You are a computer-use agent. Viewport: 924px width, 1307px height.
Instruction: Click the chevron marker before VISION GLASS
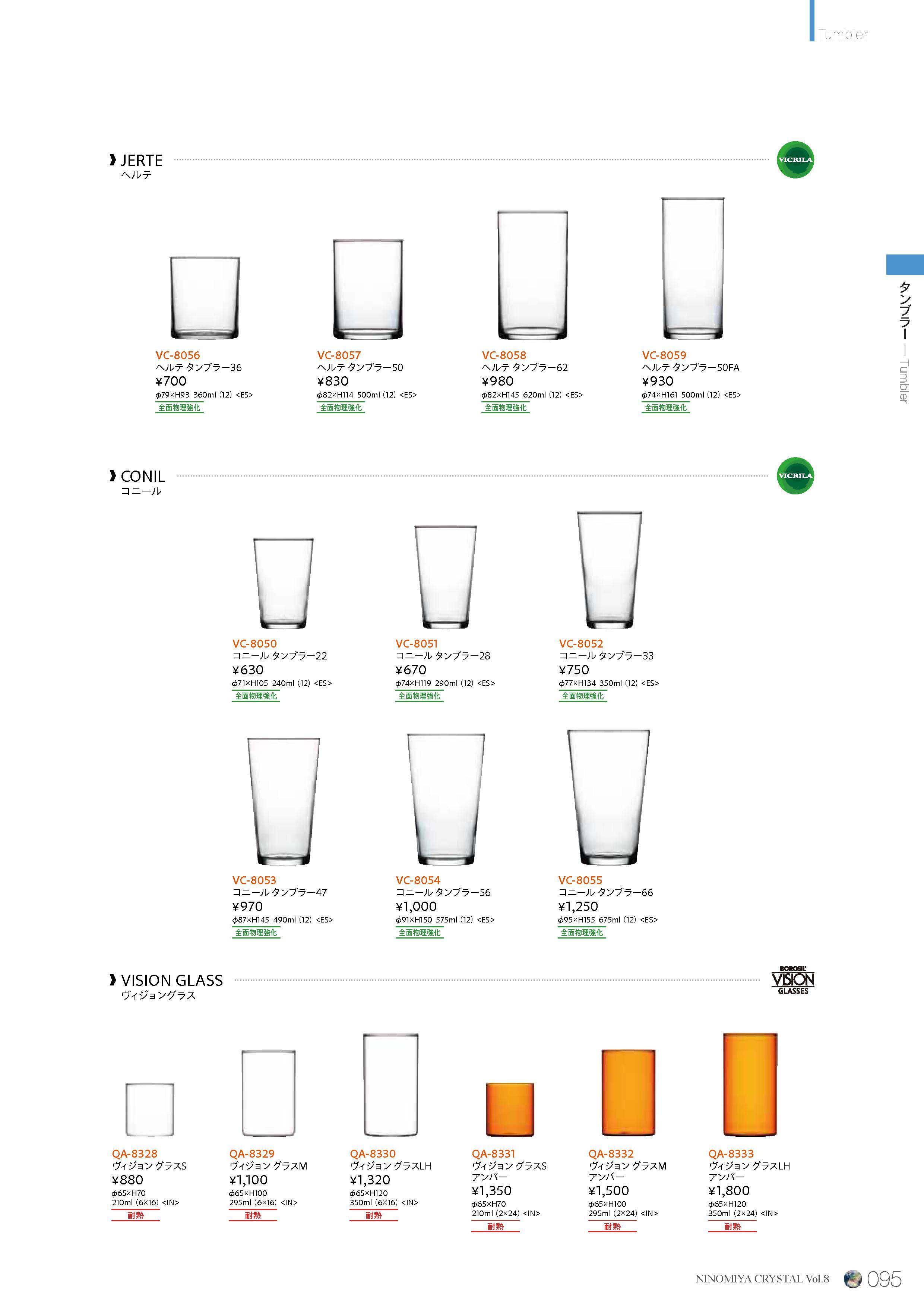[113, 980]
